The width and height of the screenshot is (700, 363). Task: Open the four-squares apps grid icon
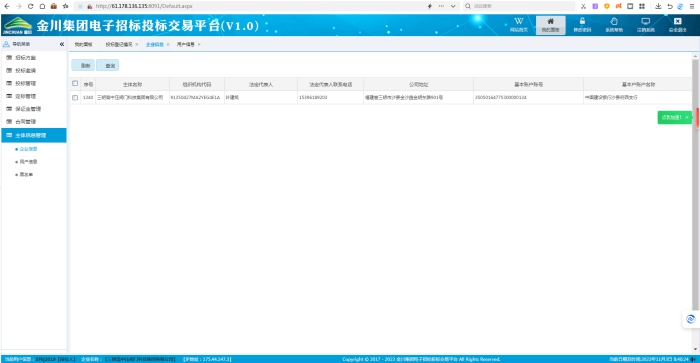(x=642, y=6)
